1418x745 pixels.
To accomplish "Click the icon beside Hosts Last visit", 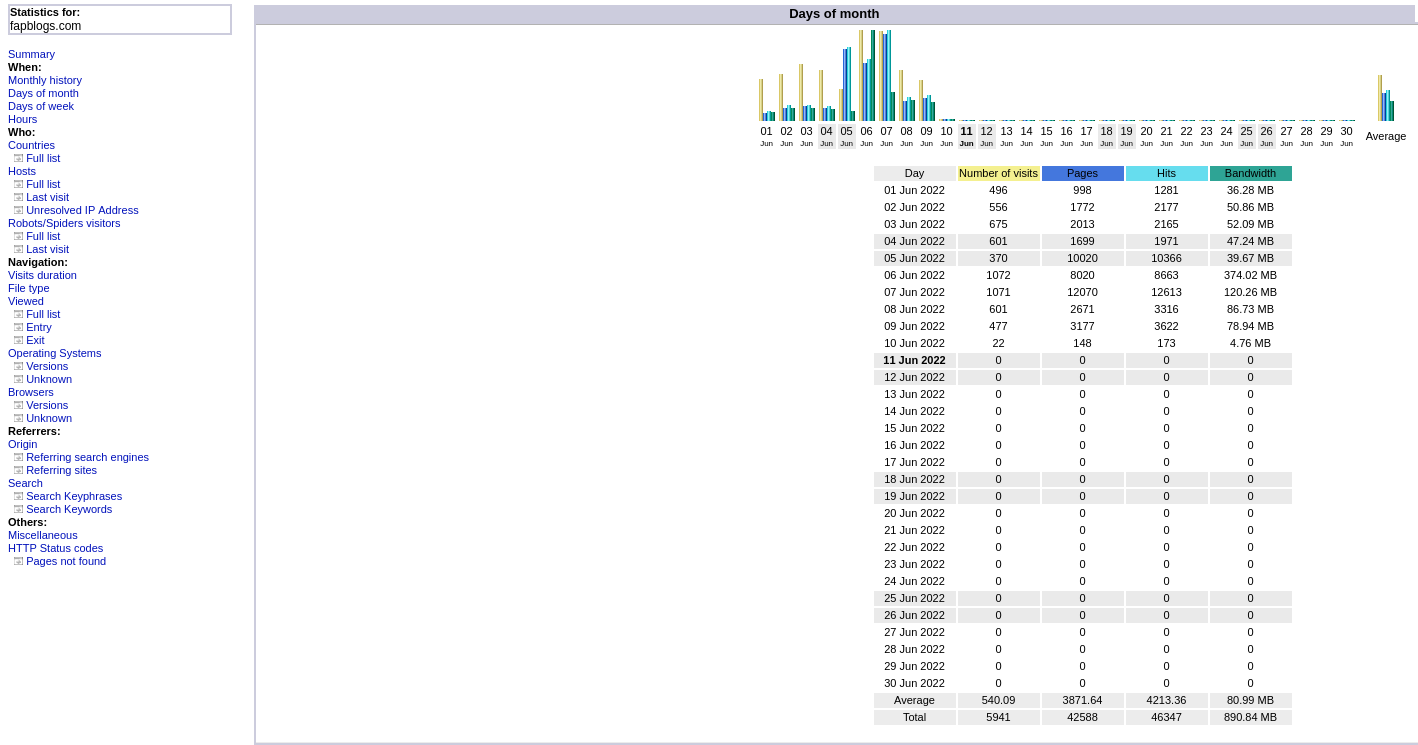I will (x=18, y=197).
